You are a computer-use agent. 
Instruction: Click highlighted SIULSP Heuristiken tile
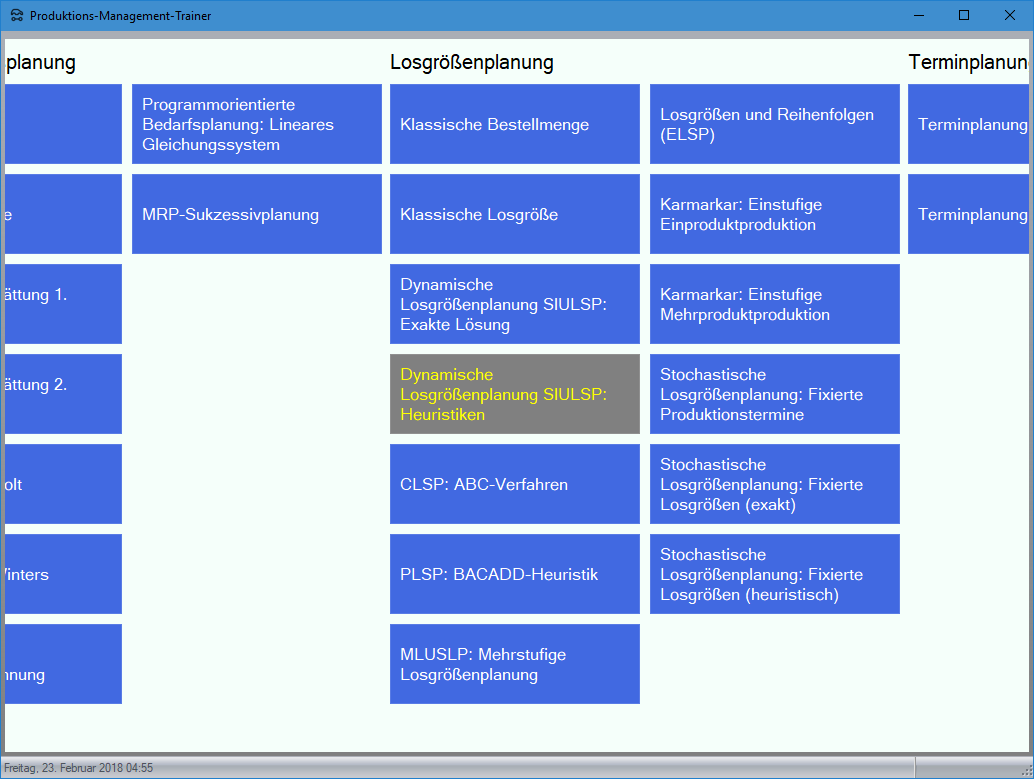(514, 394)
